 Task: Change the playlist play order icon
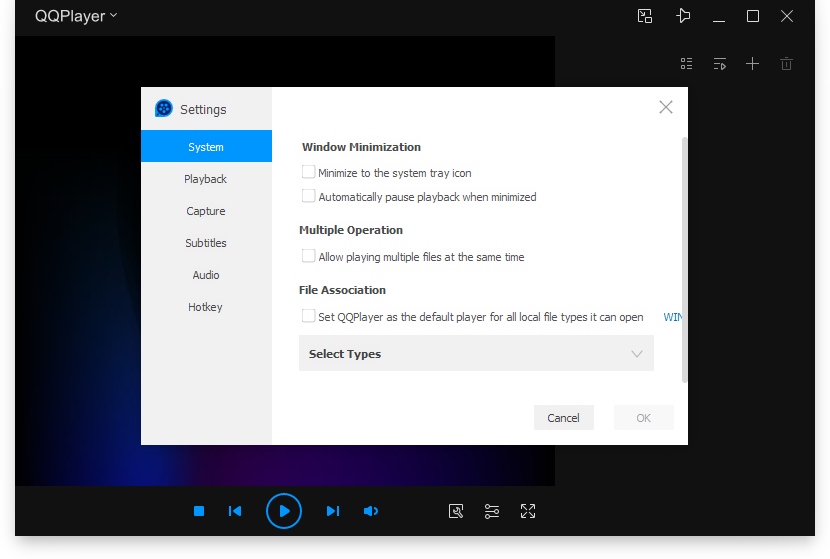pyautogui.click(x=720, y=64)
